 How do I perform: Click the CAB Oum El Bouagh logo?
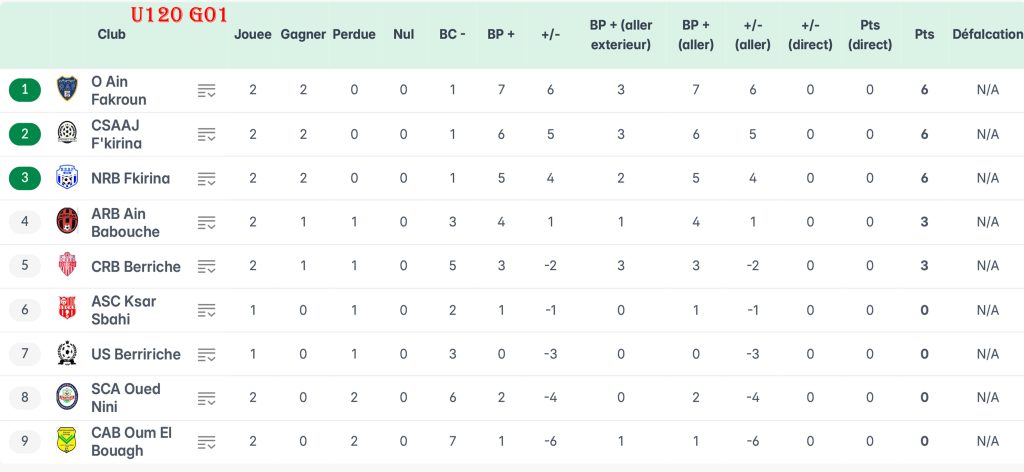click(x=67, y=441)
